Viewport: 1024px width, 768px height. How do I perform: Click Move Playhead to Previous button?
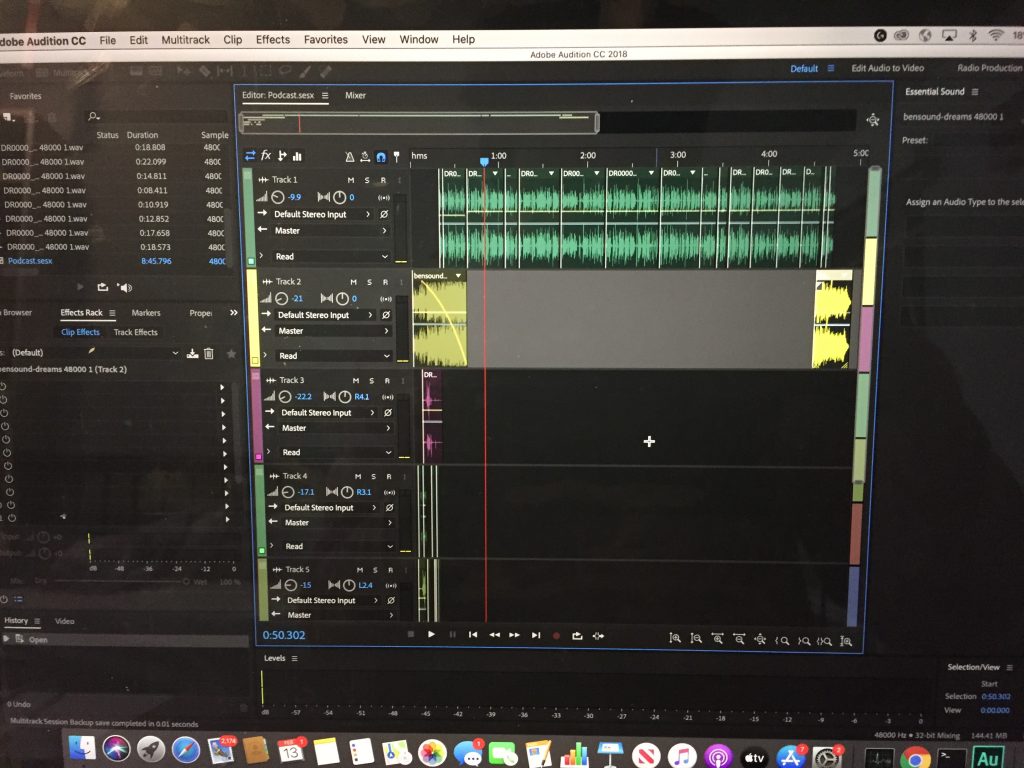point(473,635)
